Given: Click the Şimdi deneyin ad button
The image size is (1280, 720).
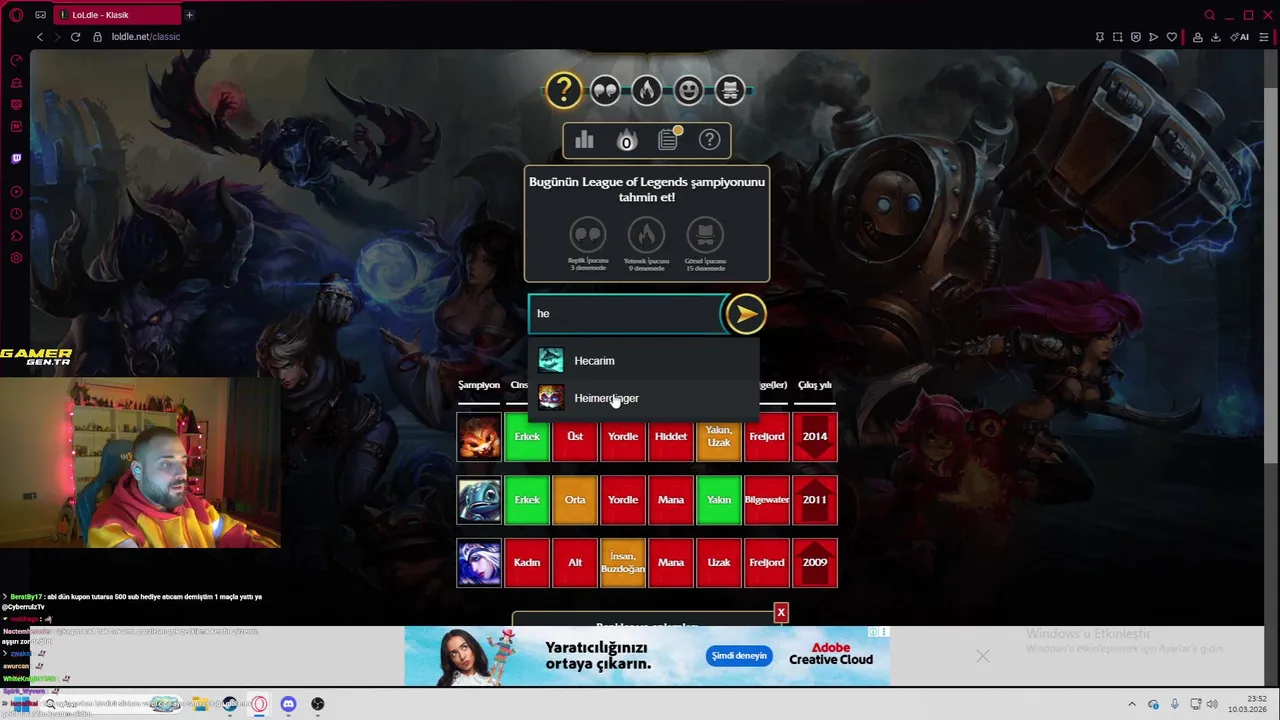Looking at the screenshot, I should [740, 656].
